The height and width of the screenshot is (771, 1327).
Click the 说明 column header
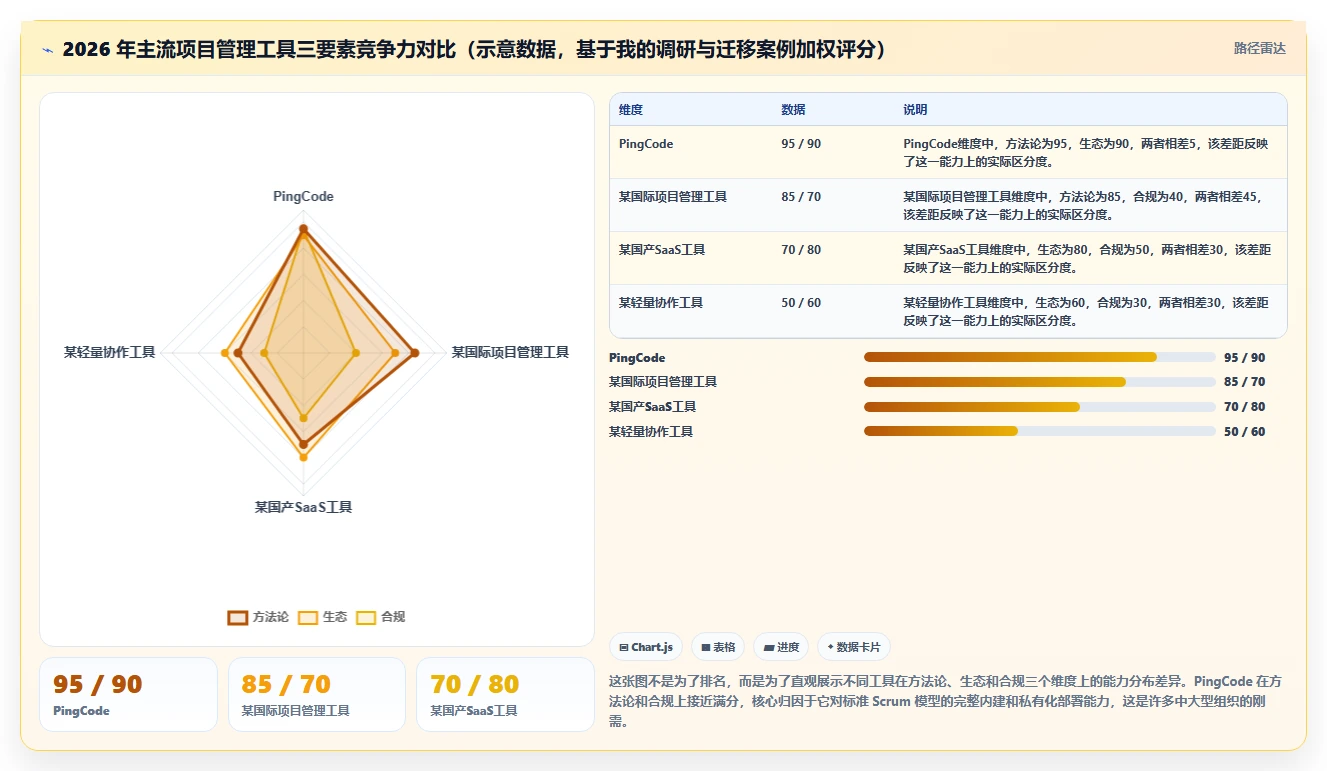tap(915, 110)
